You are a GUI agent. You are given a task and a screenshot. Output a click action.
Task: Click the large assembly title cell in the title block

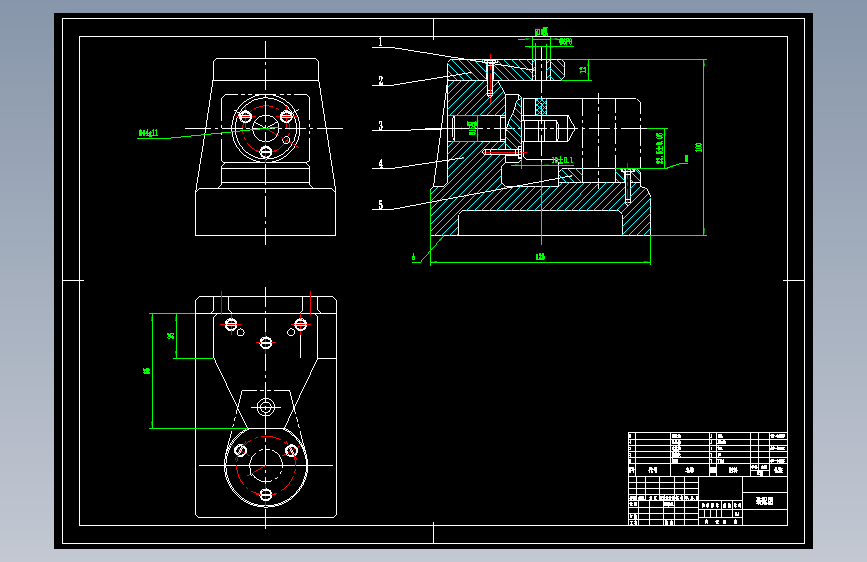click(x=765, y=501)
